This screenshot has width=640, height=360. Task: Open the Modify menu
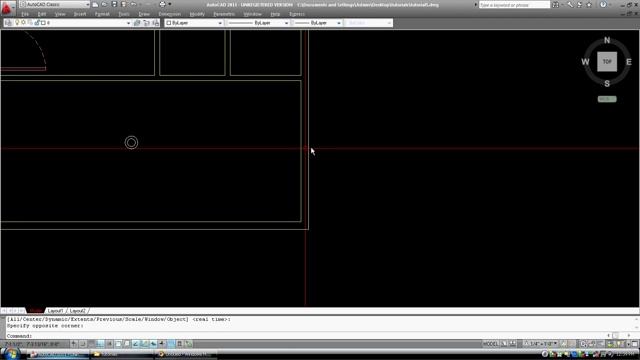point(197,14)
